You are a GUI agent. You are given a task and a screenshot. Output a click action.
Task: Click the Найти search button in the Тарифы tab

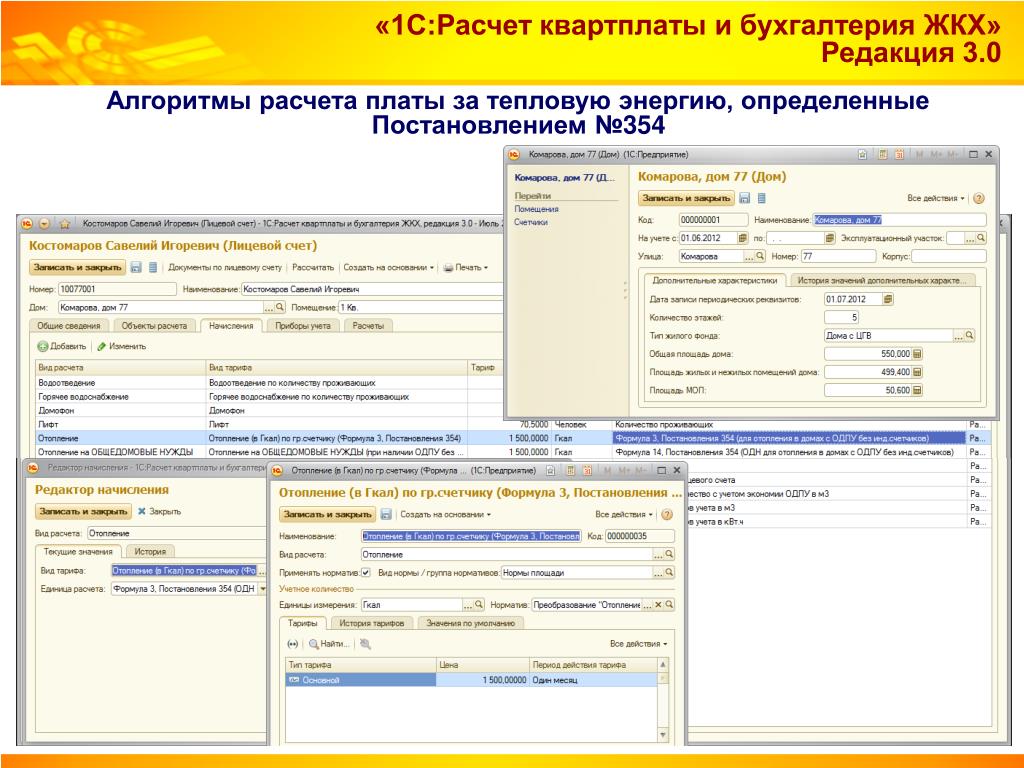click(x=329, y=644)
